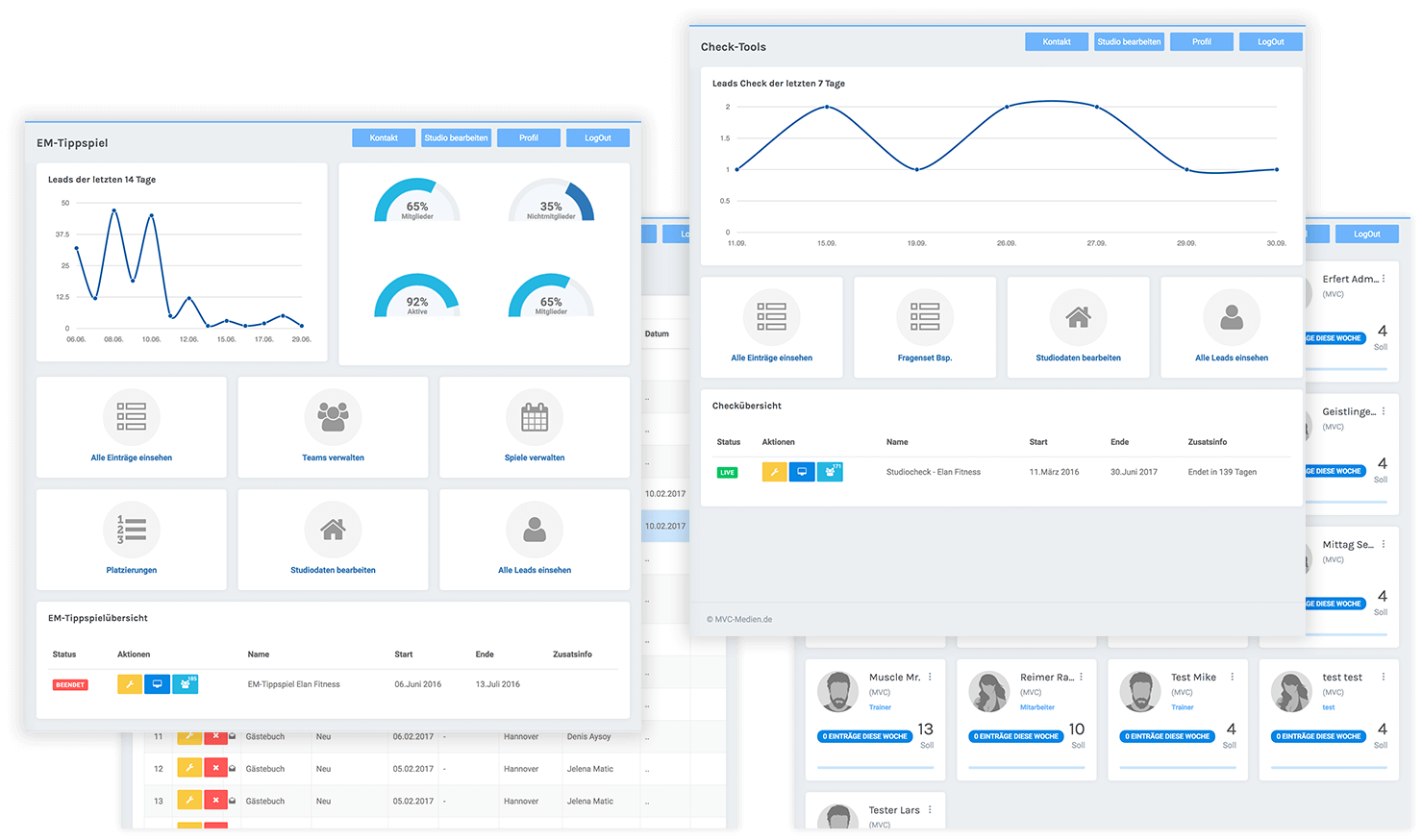Click Test Mike avatar picture
This screenshot has height=840, width=1422.
(x=1139, y=691)
